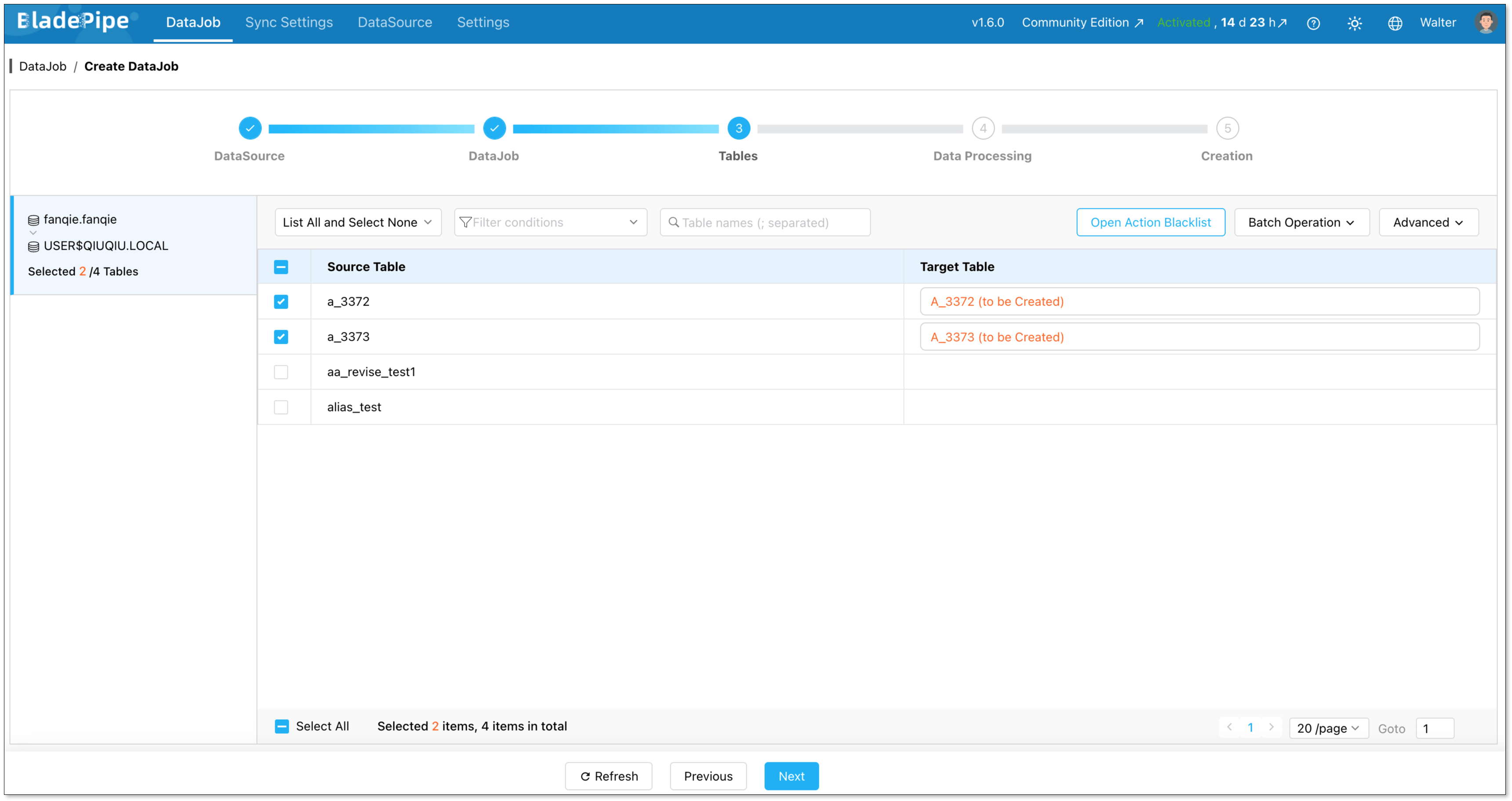The image size is (1512, 801).
Task: Click the a_3373 source table name
Action: point(348,336)
